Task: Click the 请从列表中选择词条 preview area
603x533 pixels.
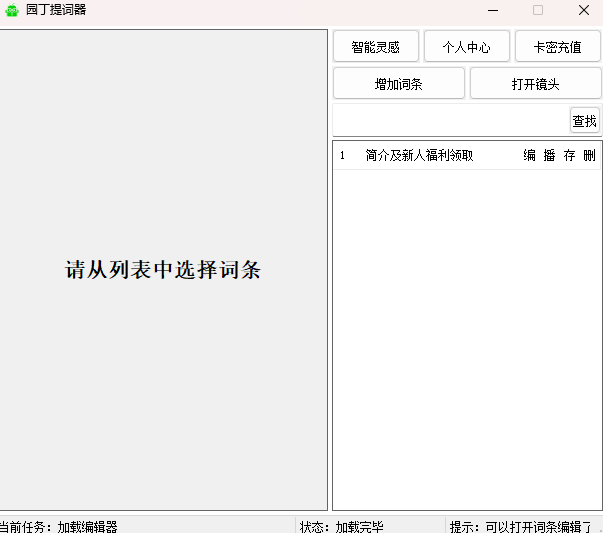Action: tap(163, 270)
